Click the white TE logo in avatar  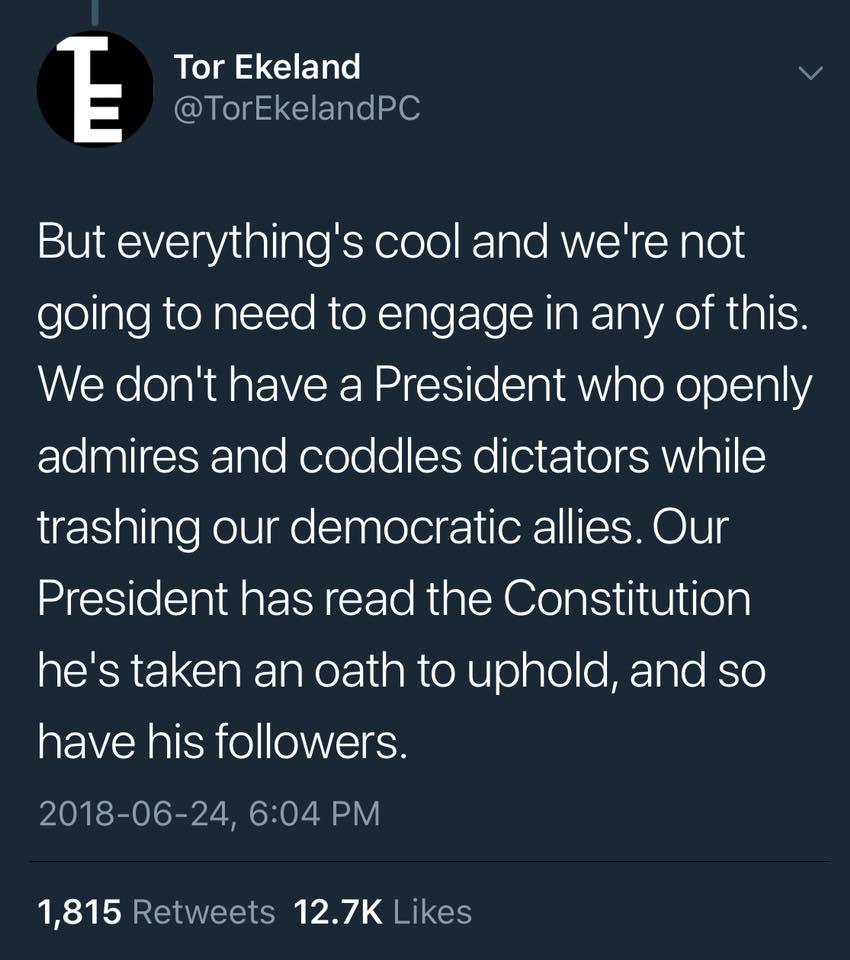coord(92,88)
